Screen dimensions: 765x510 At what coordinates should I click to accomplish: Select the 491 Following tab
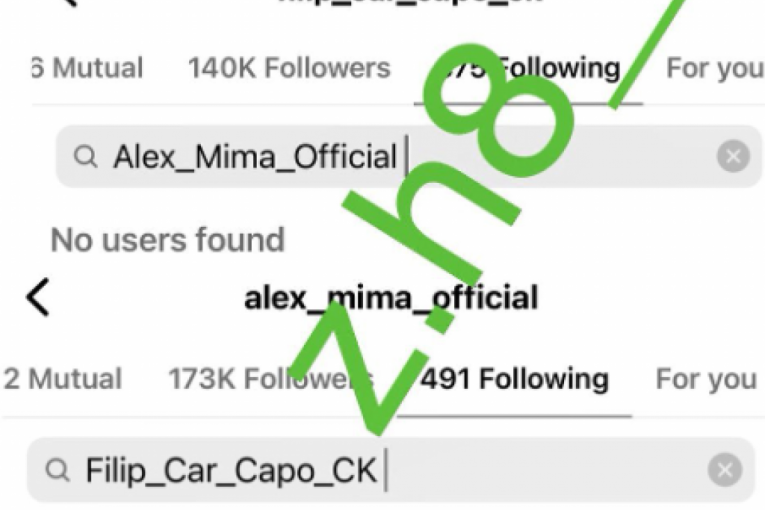[514, 379]
